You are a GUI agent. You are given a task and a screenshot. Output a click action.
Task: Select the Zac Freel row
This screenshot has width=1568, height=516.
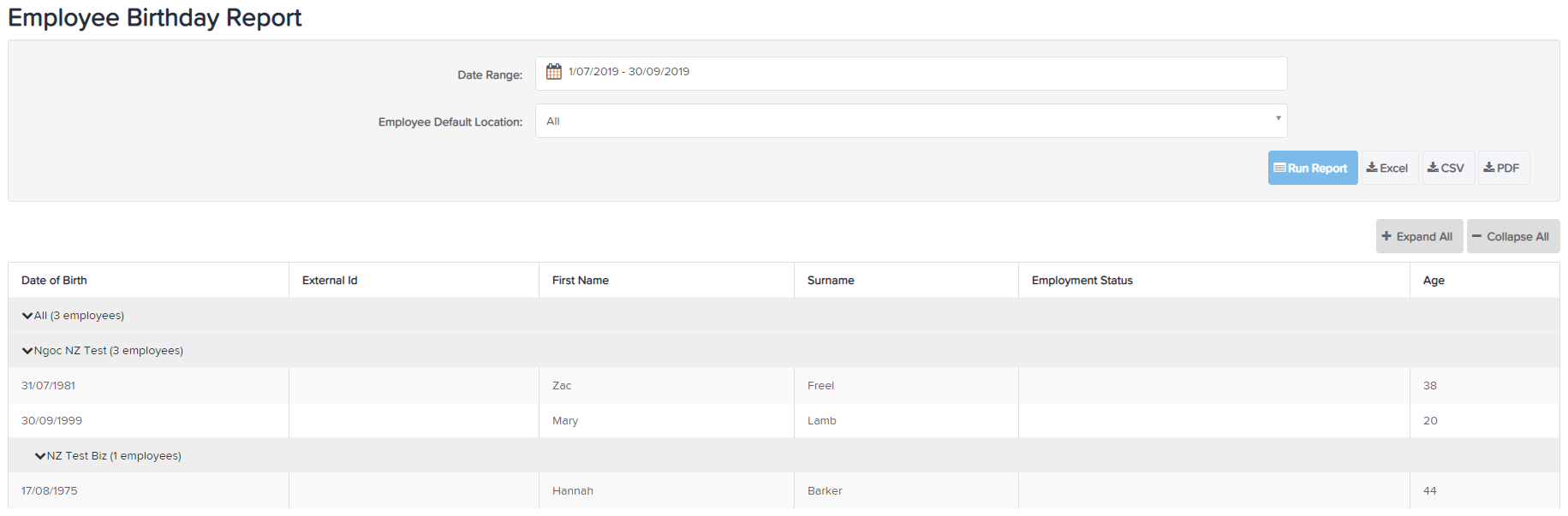[x=784, y=386]
